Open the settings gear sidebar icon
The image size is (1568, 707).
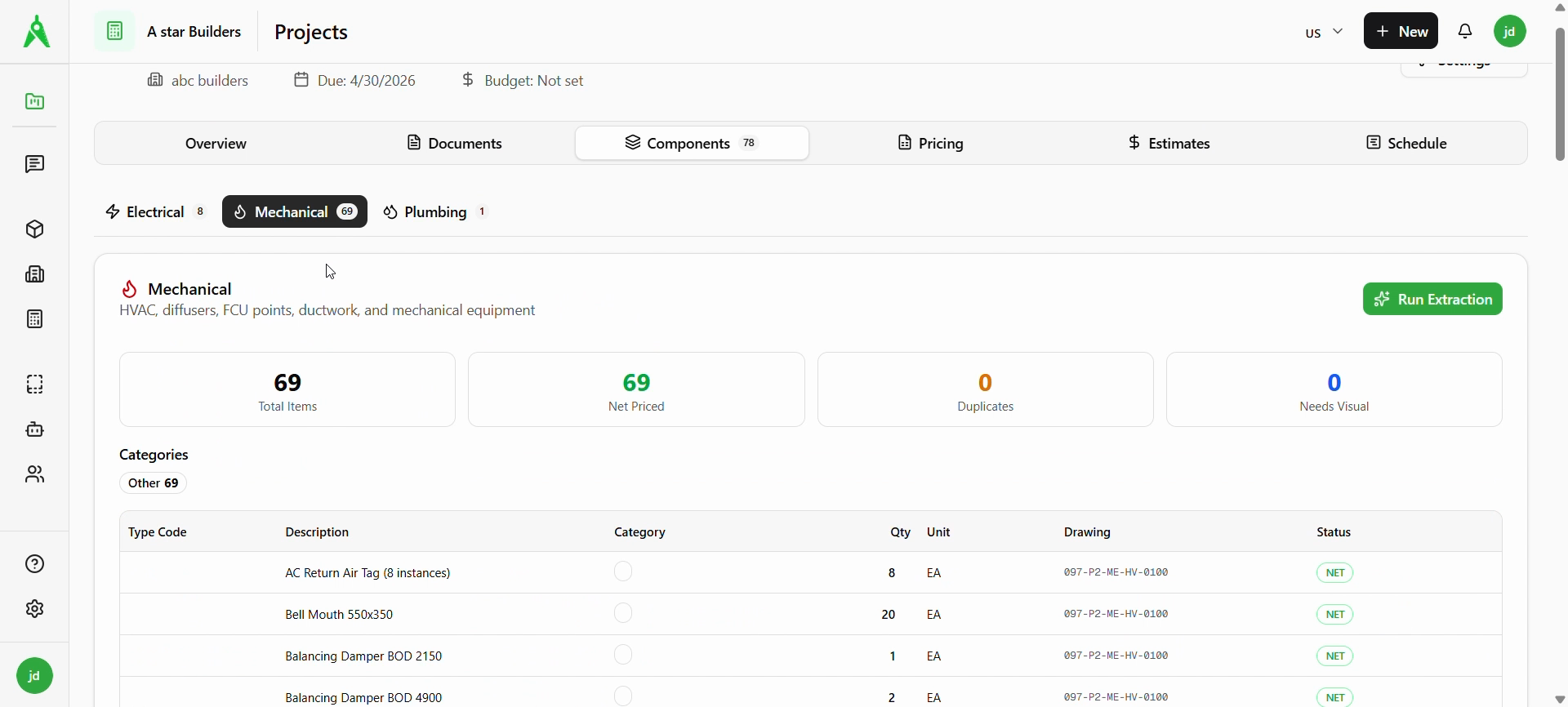point(34,609)
